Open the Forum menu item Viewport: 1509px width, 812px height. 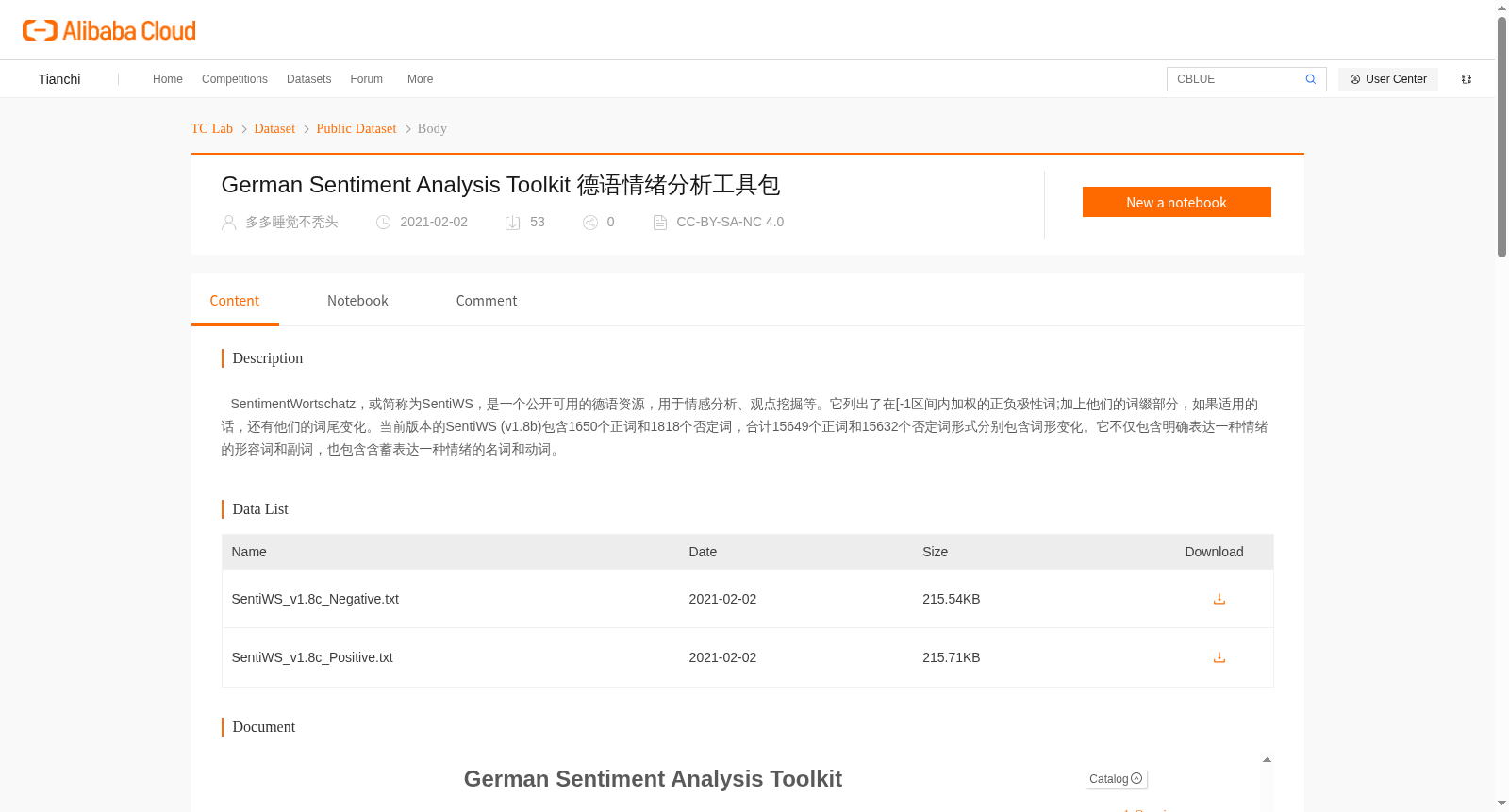[367, 79]
